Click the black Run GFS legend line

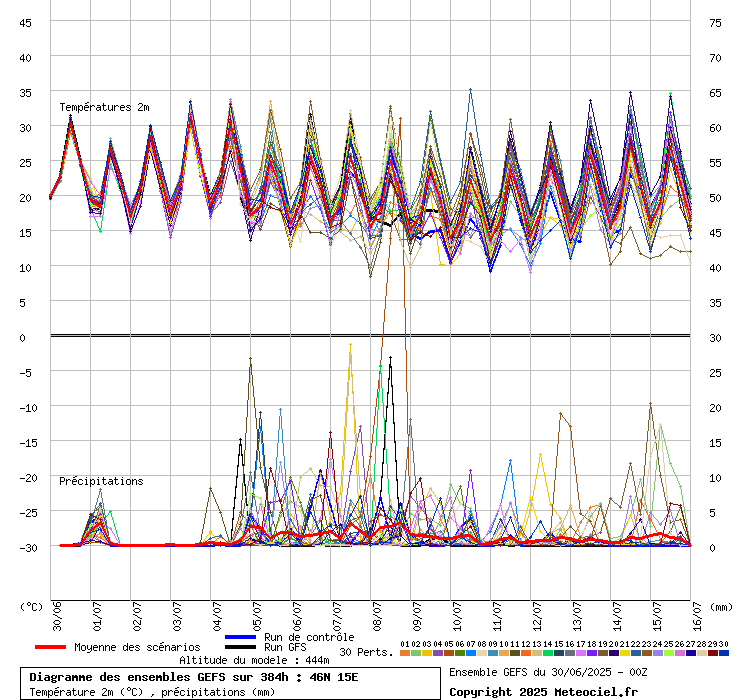241,647
